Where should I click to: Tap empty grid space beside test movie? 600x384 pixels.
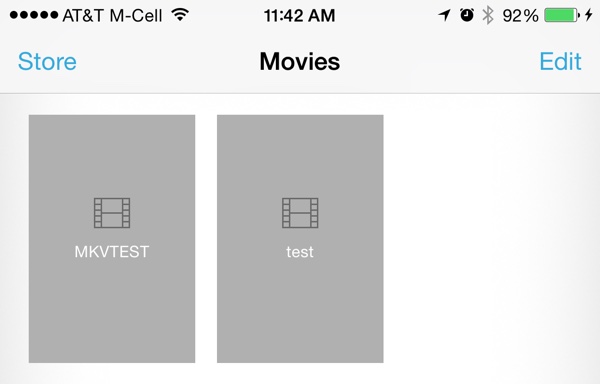[x=488, y=239]
